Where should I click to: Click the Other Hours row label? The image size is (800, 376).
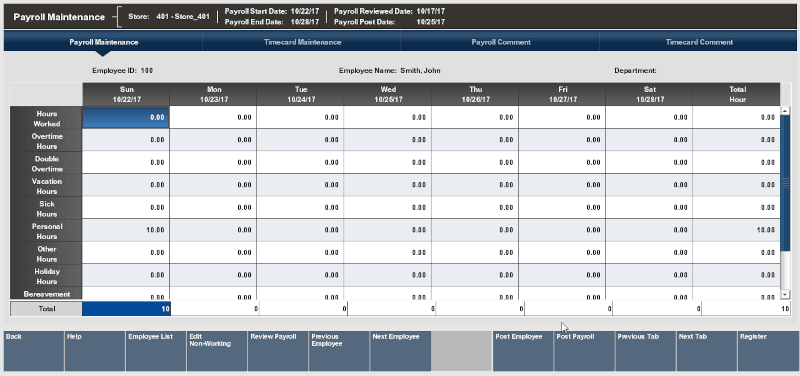pos(46,253)
